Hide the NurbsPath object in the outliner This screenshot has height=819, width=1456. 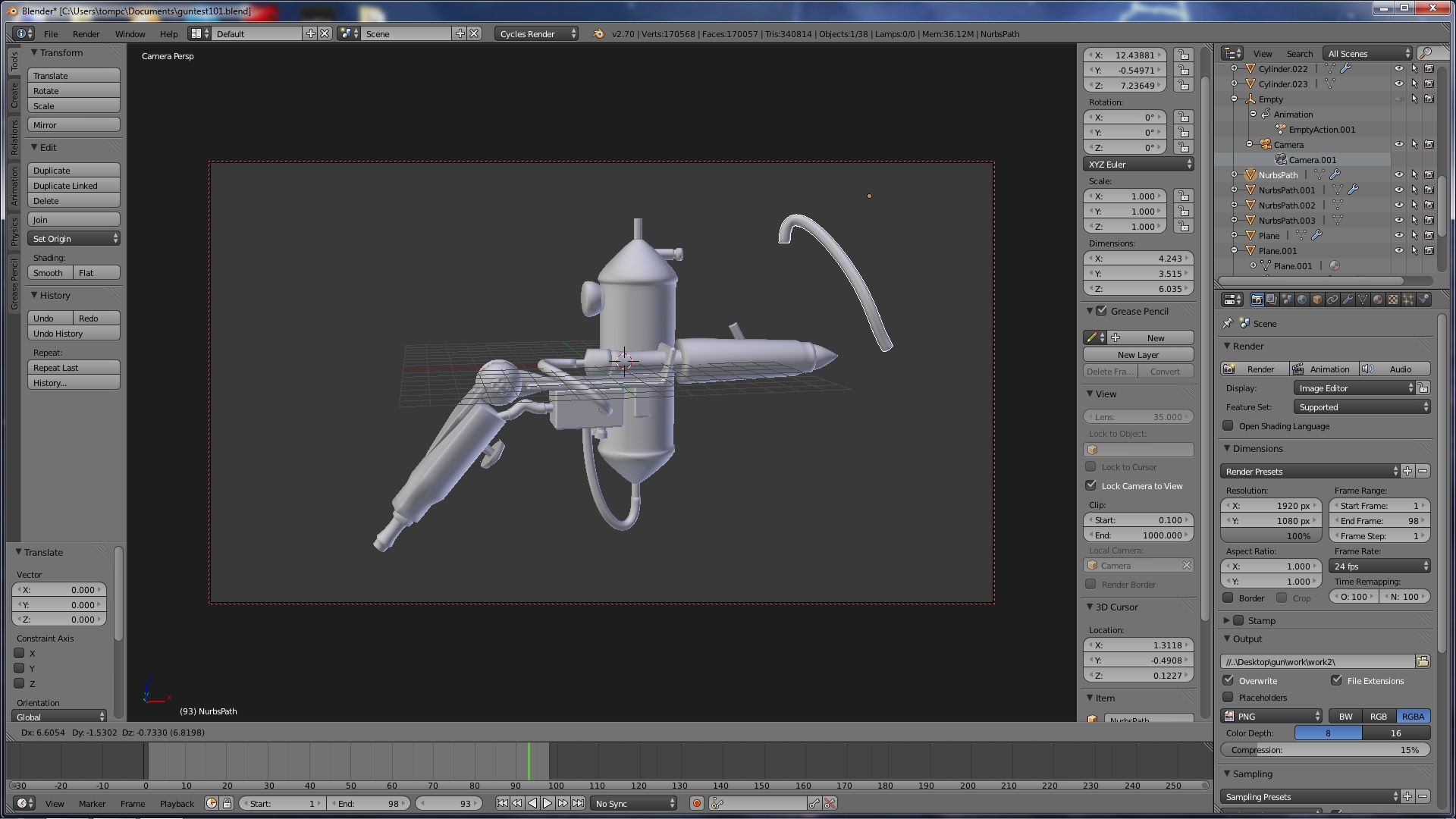click(1399, 174)
